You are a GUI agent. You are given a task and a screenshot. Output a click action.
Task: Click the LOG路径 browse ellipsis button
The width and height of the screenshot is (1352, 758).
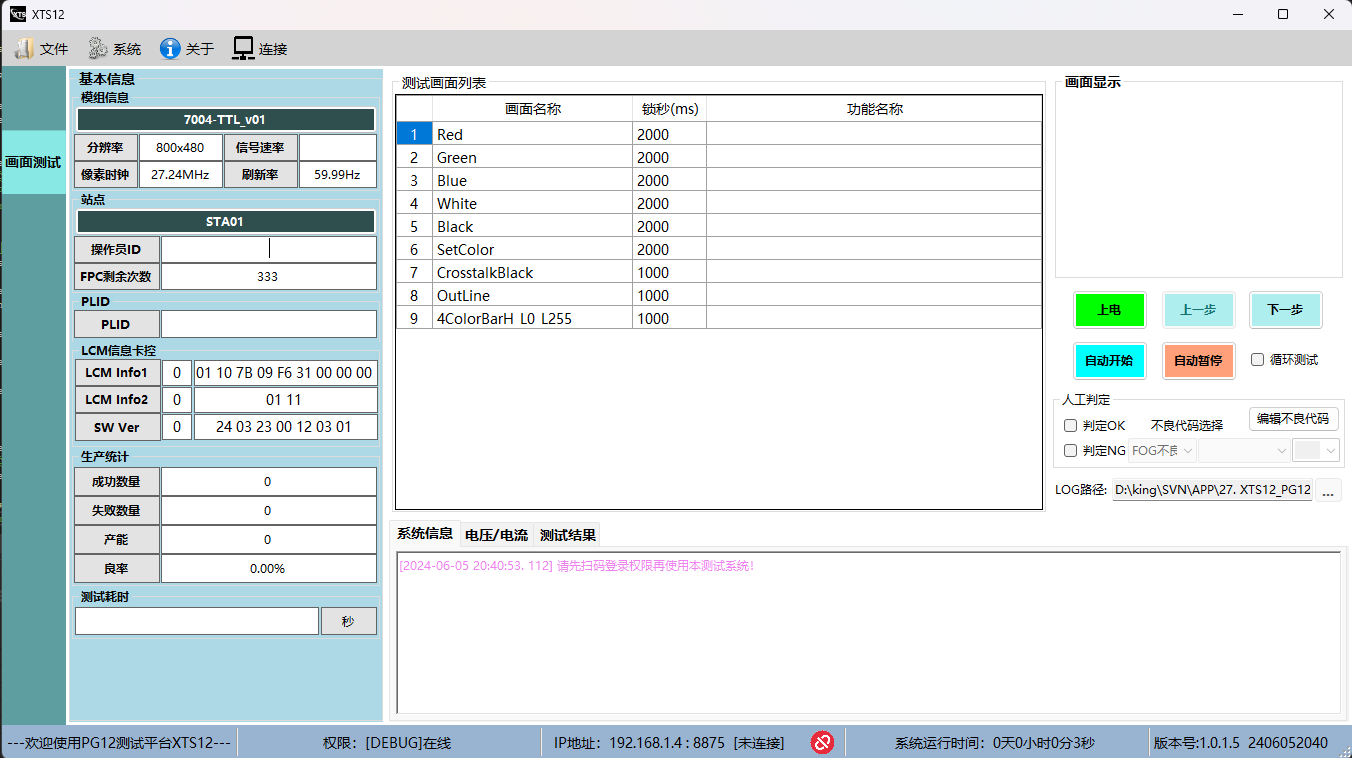click(x=1328, y=490)
